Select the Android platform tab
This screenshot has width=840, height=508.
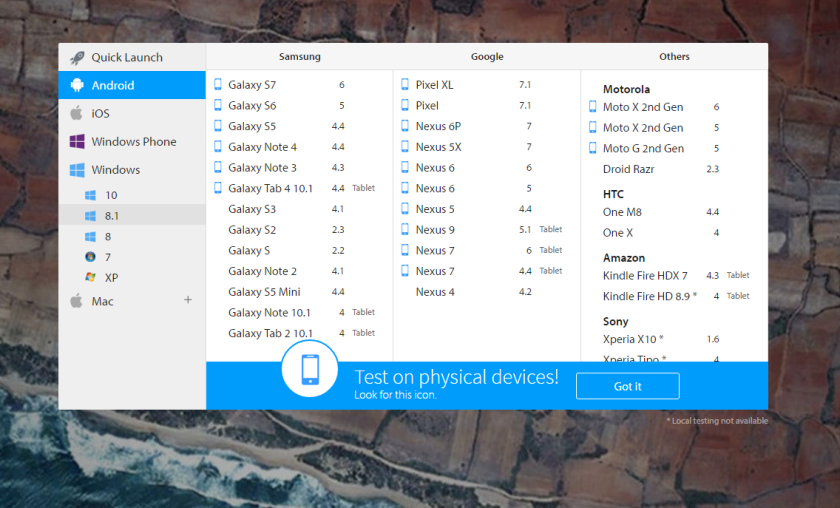(x=132, y=85)
